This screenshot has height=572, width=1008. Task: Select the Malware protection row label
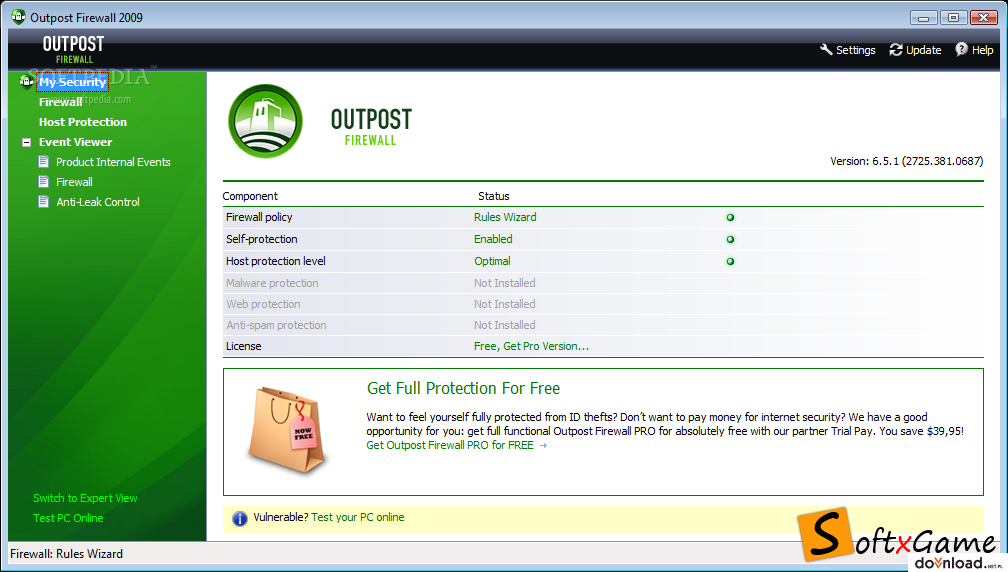pos(272,283)
